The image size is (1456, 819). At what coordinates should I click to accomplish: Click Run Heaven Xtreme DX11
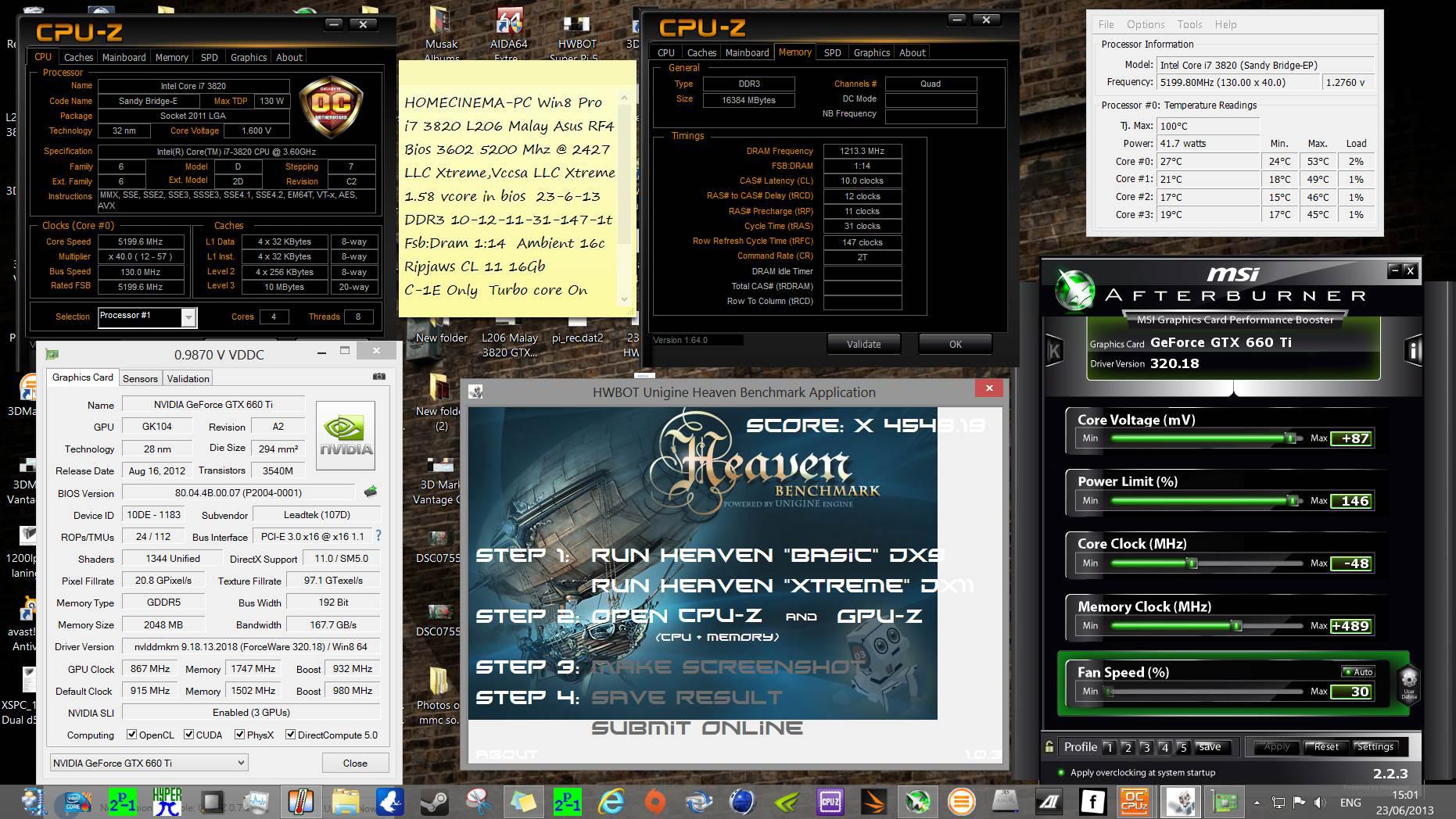pyautogui.click(x=782, y=585)
